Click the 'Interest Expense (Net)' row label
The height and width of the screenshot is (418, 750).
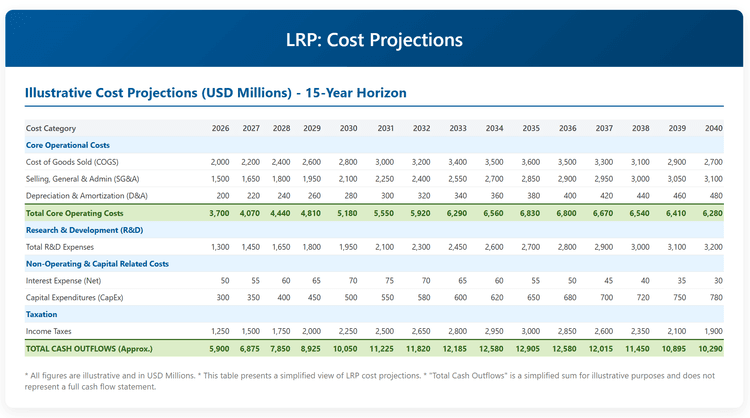click(x=63, y=281)
